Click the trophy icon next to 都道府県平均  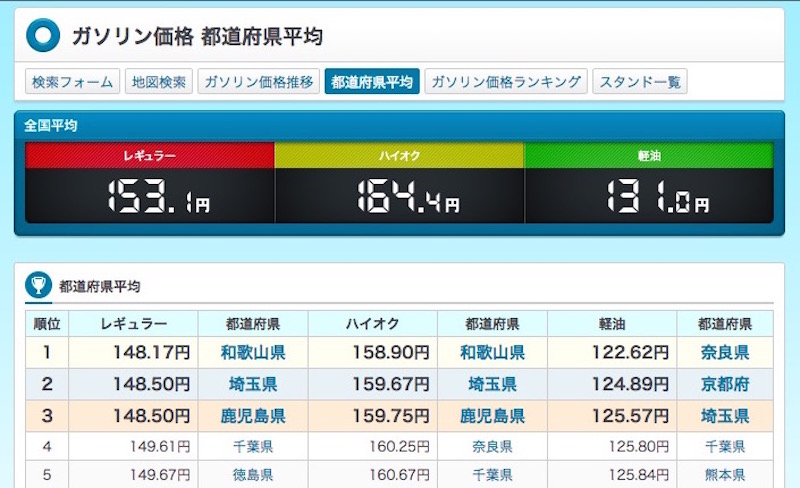point(38,285)
